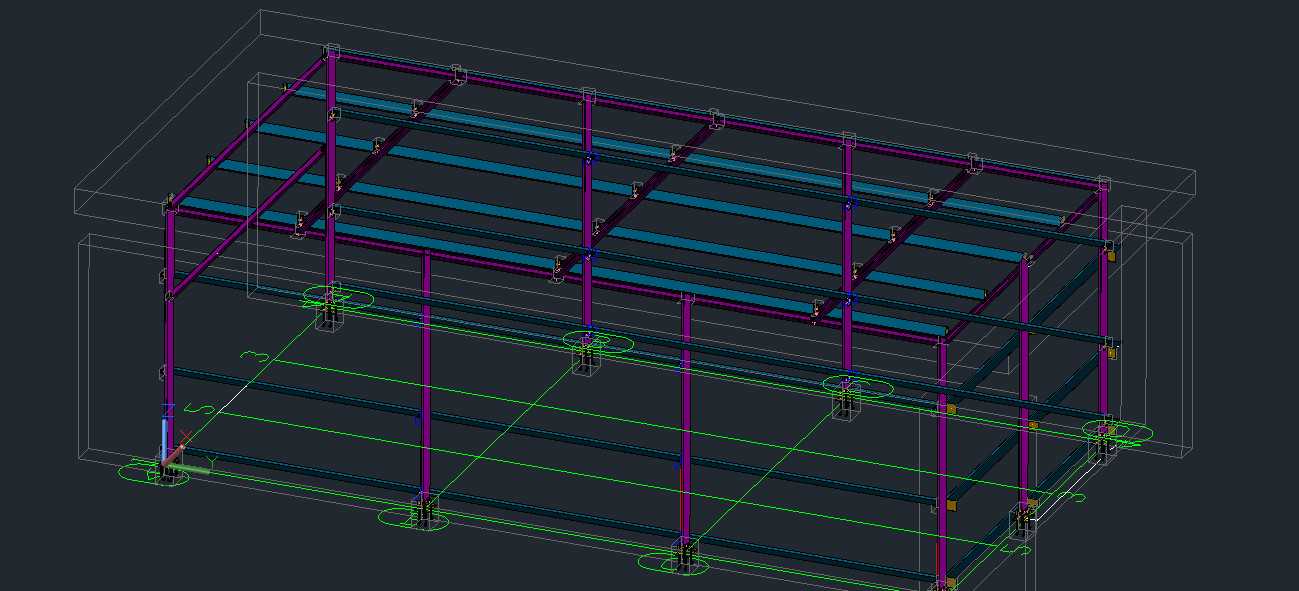Screen dimensions: 1299x591
Task: Click the red X axis of the UCS icon
Action: [173, 455]
